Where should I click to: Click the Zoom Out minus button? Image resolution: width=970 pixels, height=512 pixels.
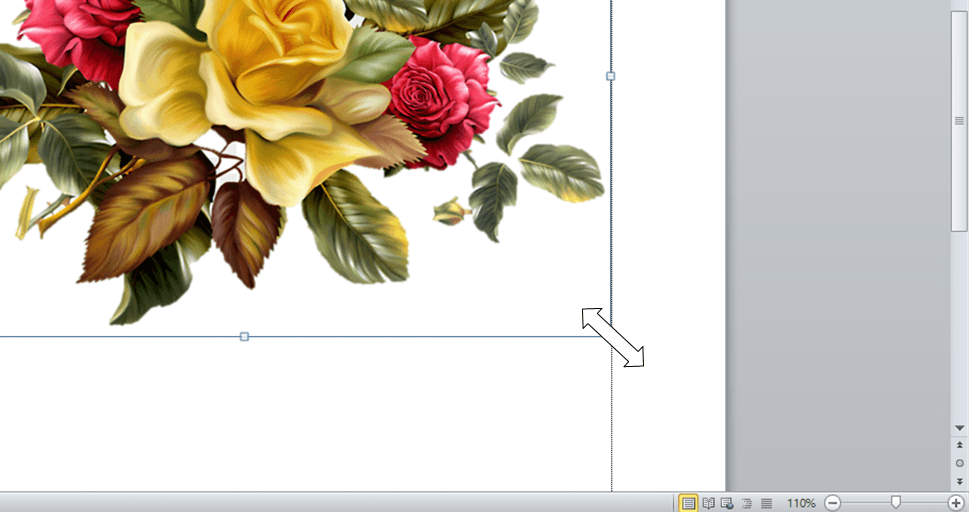pyautogui.click(x=833, y=503)
